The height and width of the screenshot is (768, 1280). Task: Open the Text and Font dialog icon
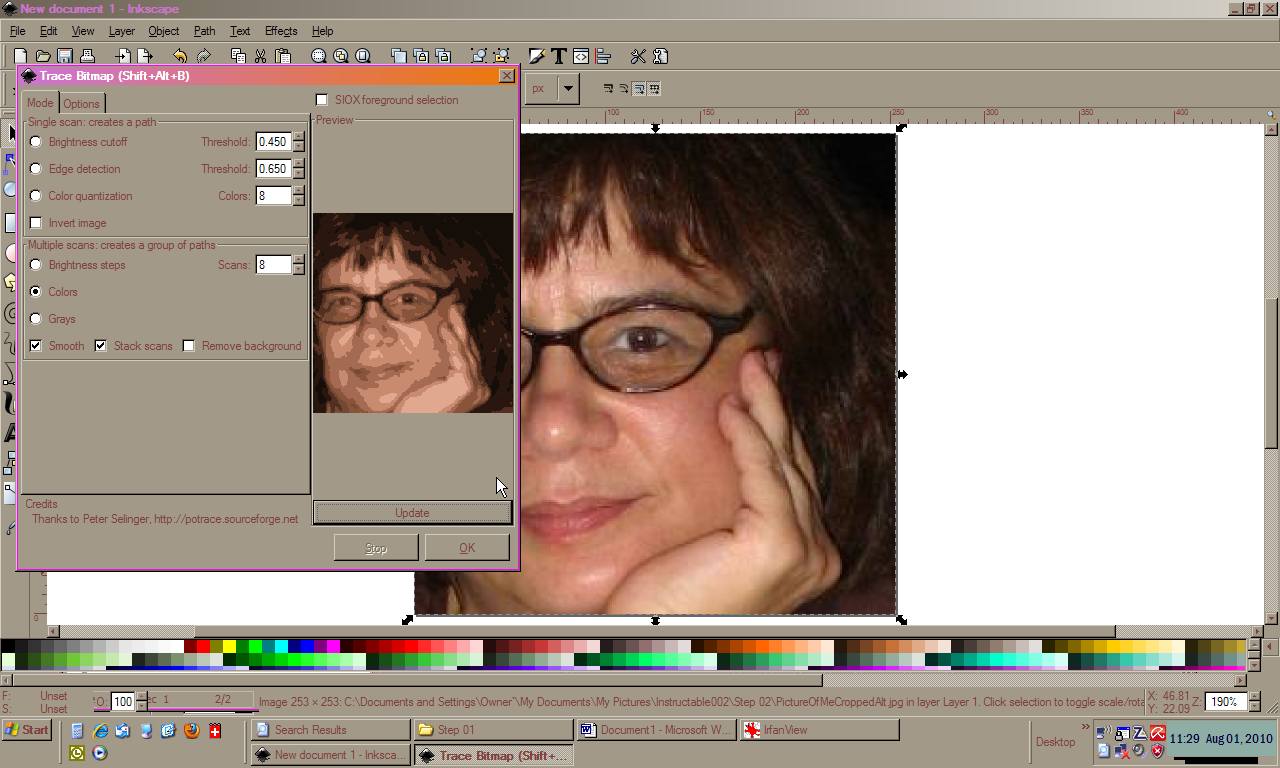[559, 57]
